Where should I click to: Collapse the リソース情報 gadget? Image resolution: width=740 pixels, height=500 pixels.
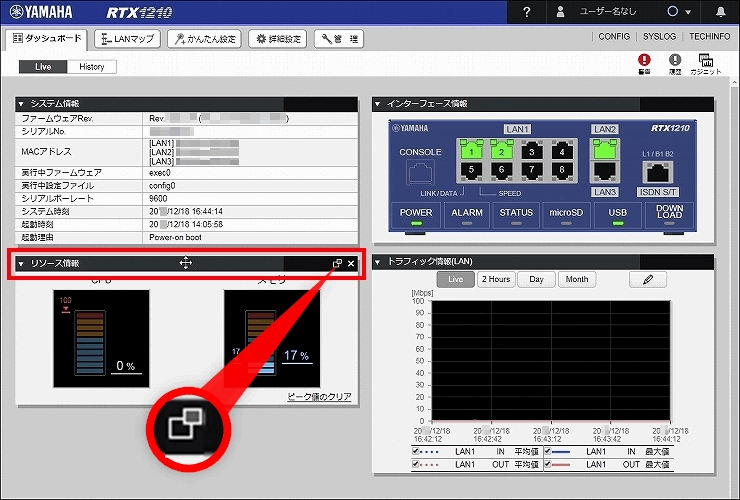click(x=21, y=263)
